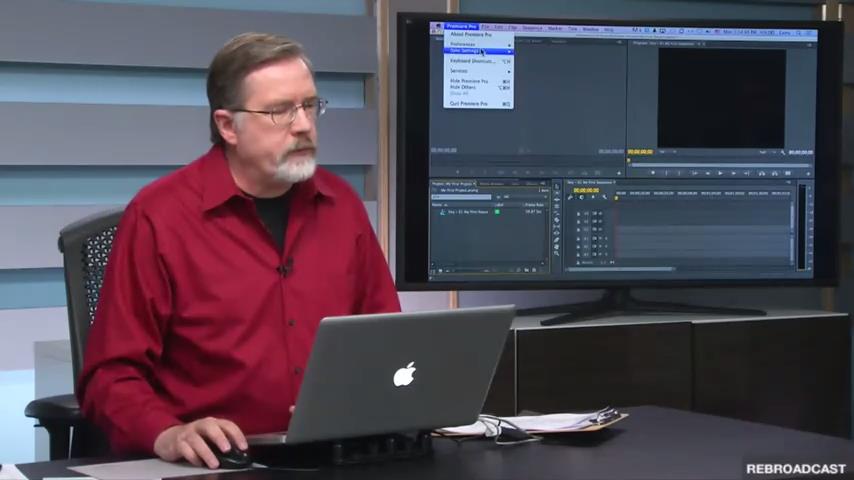Select the Hand tool

557,247
